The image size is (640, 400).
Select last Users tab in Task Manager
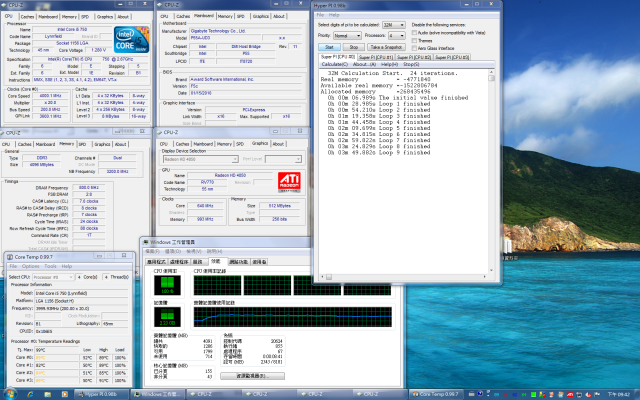(259, 262)
